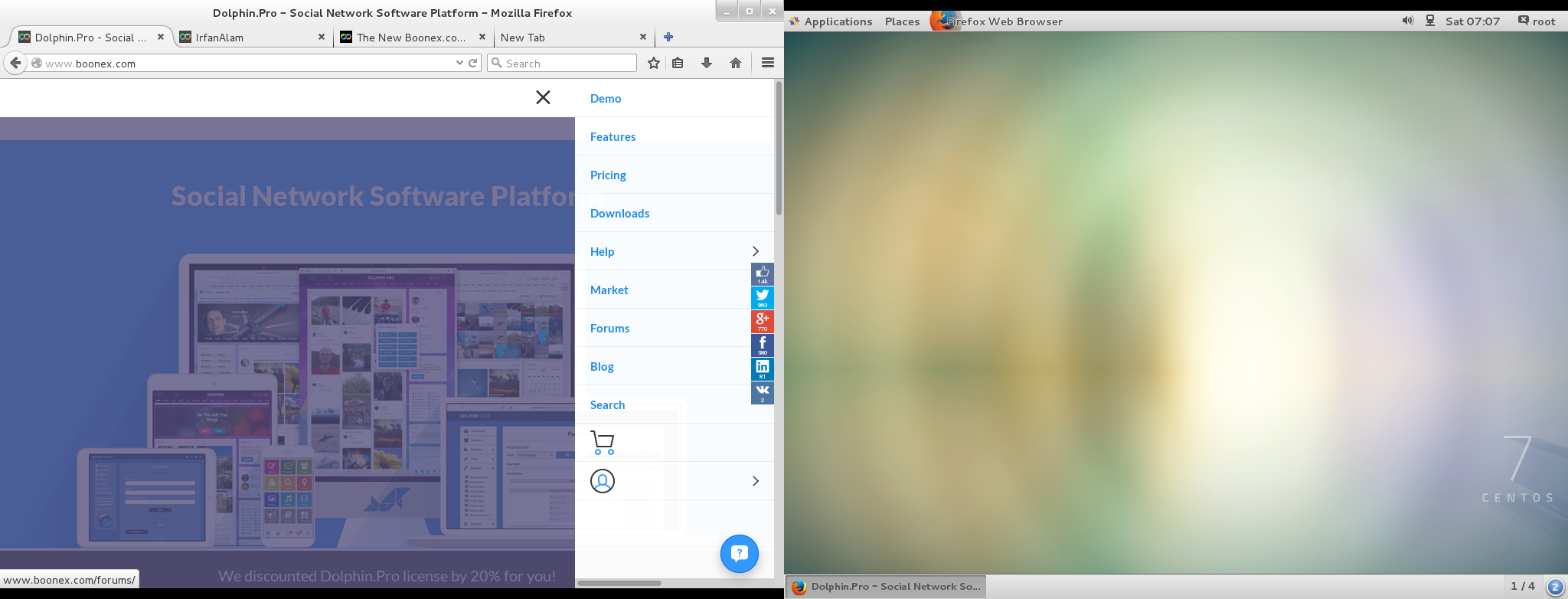Click the Twitter share icon
This screenshot has height=599, width=1568.
click(763, 297)
